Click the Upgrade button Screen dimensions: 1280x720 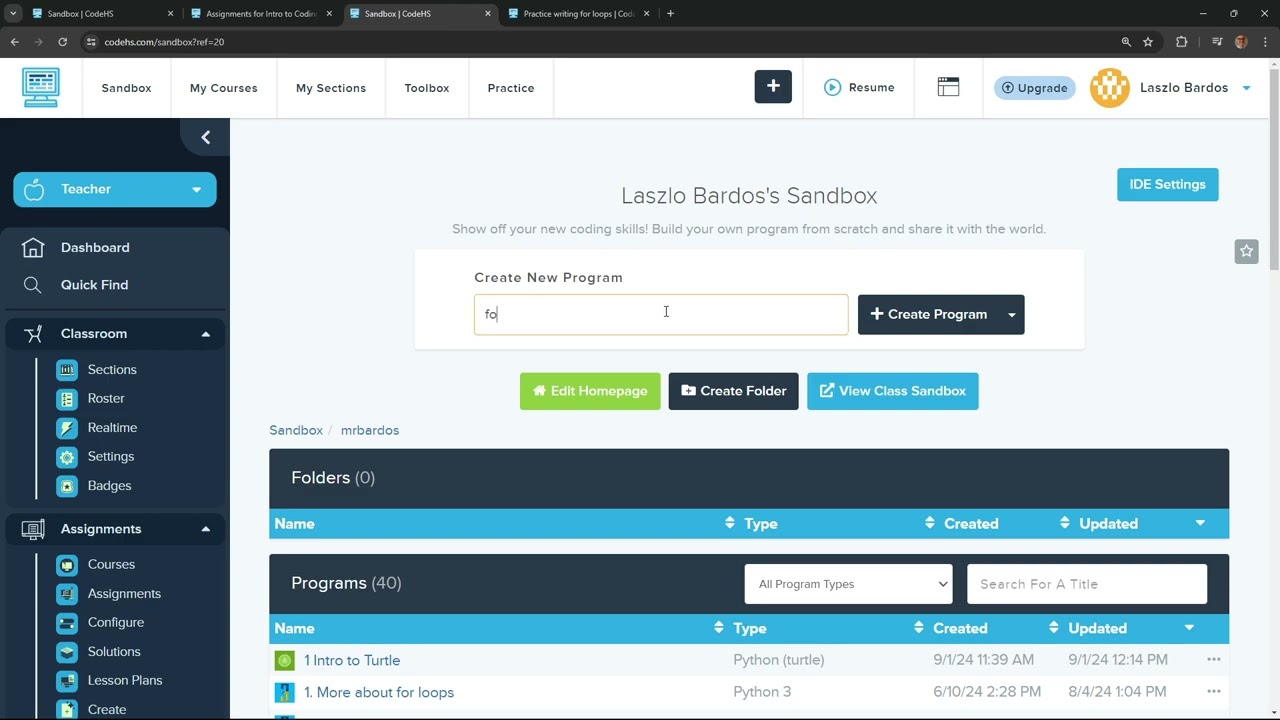tap(1035, 88)
